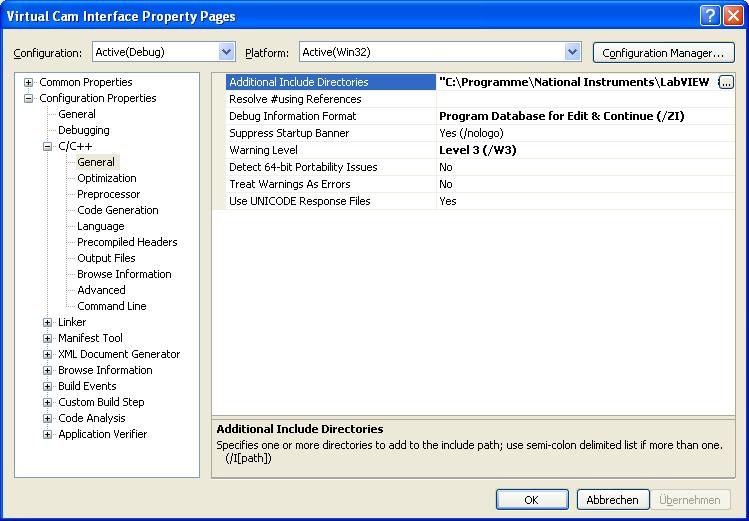
Task: Click the help question mark button
Action: (710, 16)
